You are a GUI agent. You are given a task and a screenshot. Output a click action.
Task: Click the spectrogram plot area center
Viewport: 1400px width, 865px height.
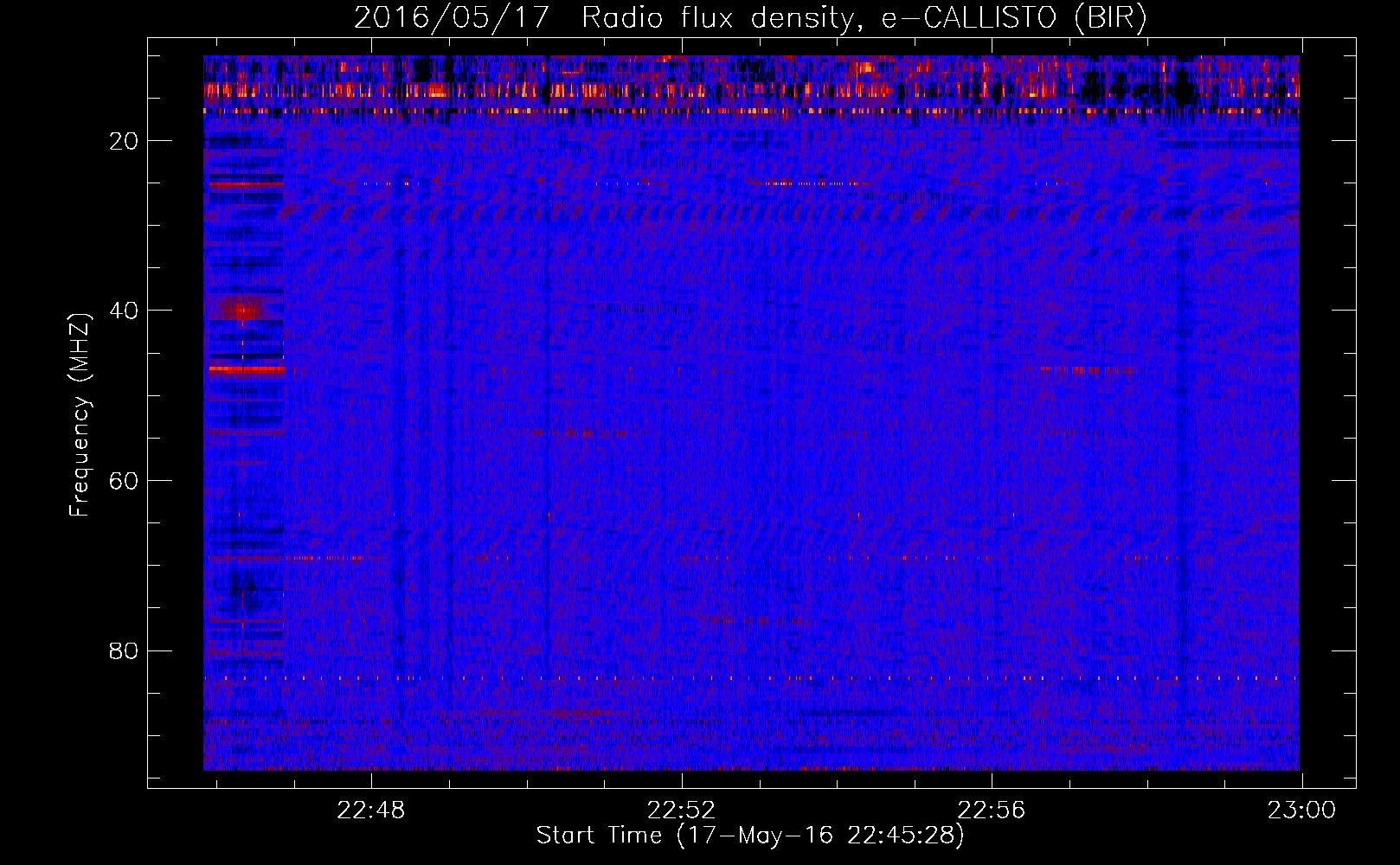(751, 413)
